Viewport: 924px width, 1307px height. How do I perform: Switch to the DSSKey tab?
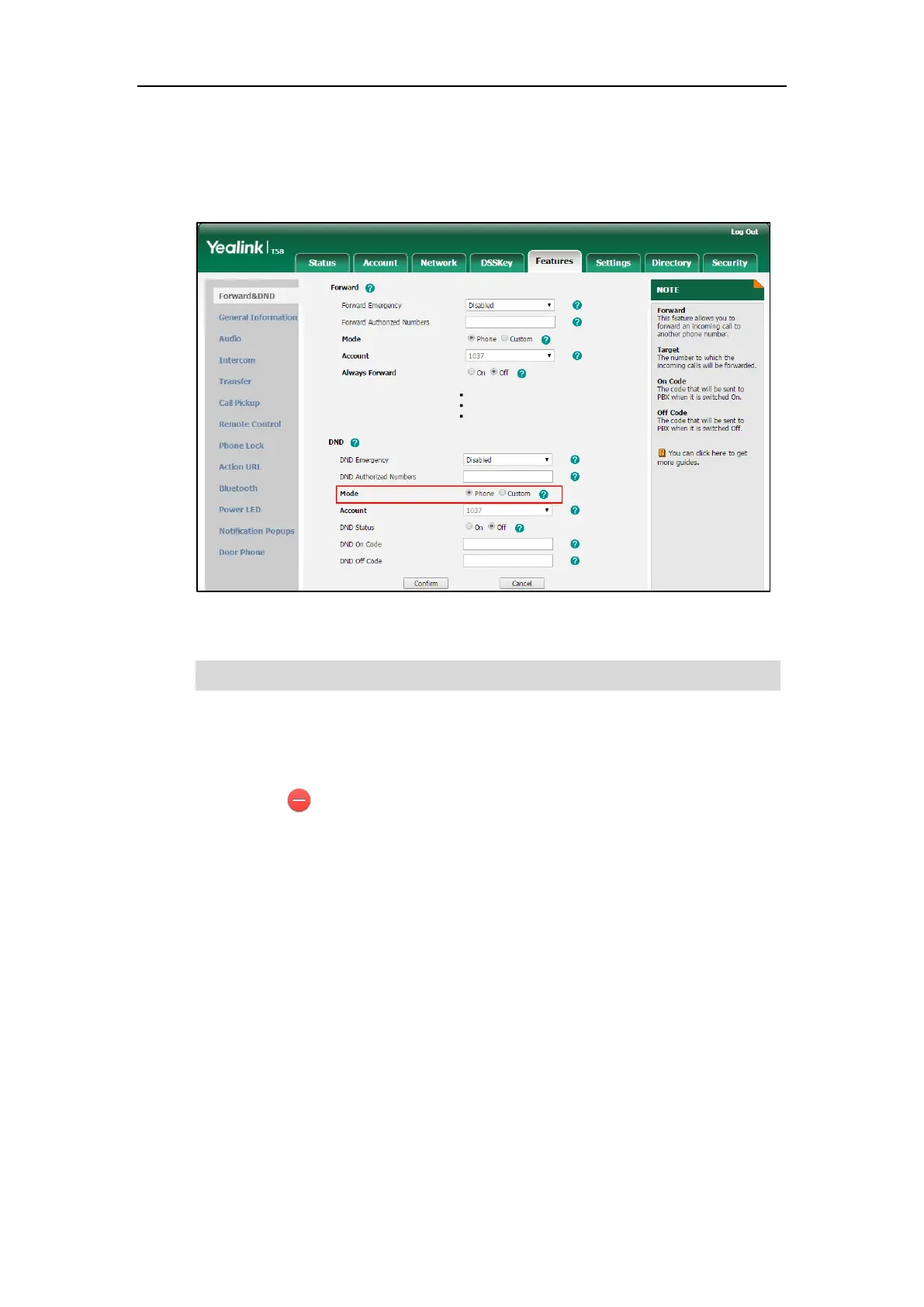coord(497,263)
